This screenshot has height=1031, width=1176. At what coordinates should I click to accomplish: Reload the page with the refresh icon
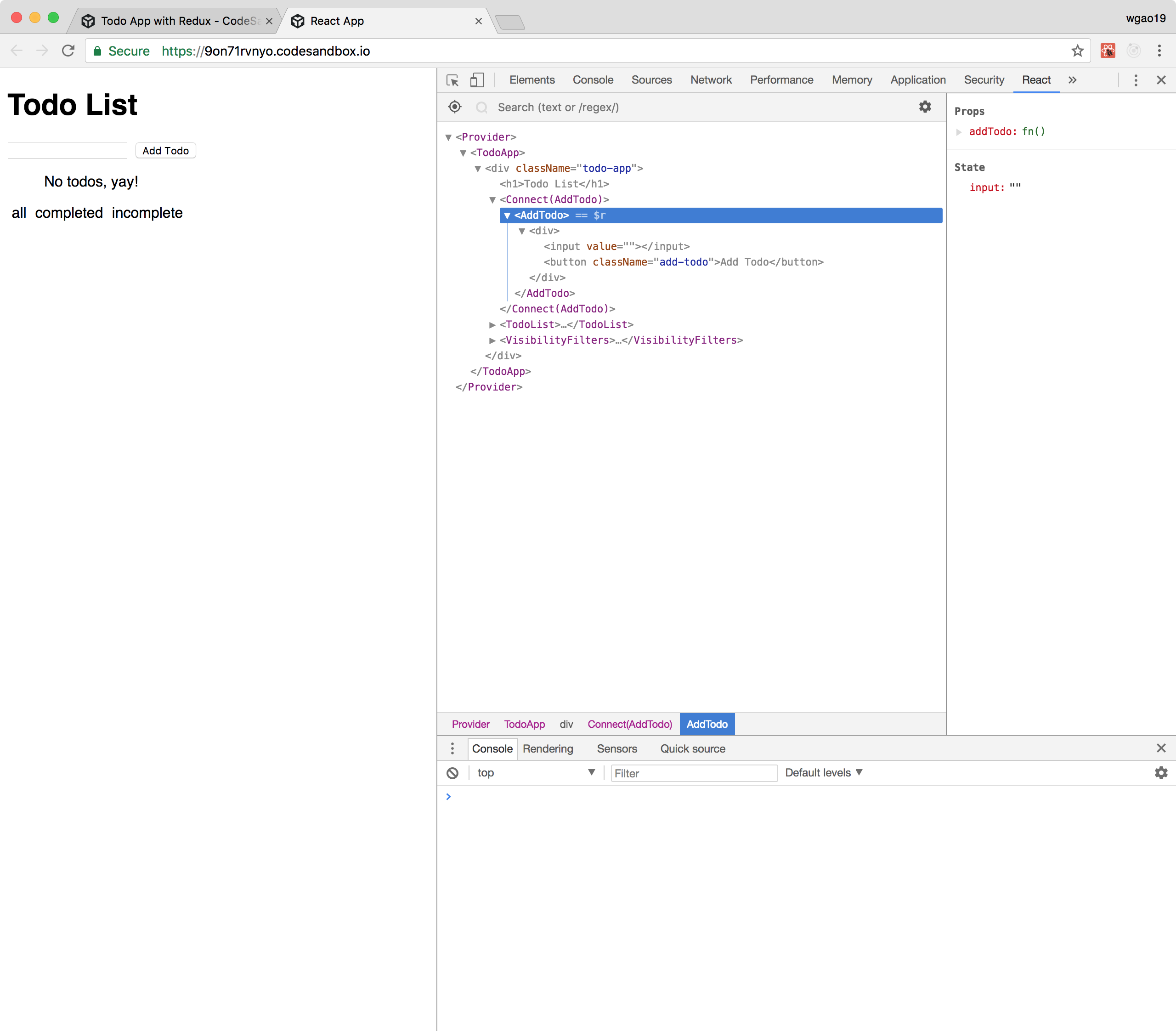(68, 51)
